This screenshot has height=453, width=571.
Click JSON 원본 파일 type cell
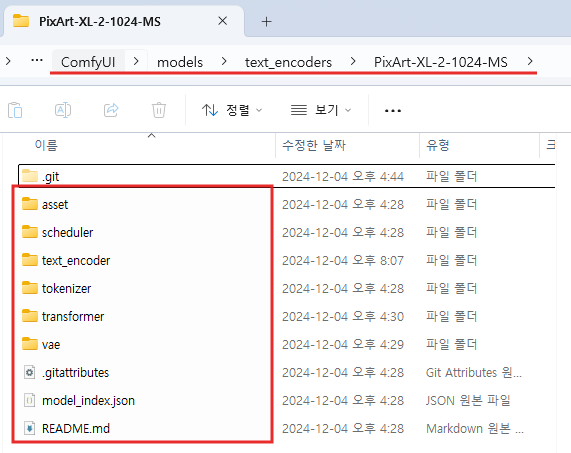[x=468, y=401]
